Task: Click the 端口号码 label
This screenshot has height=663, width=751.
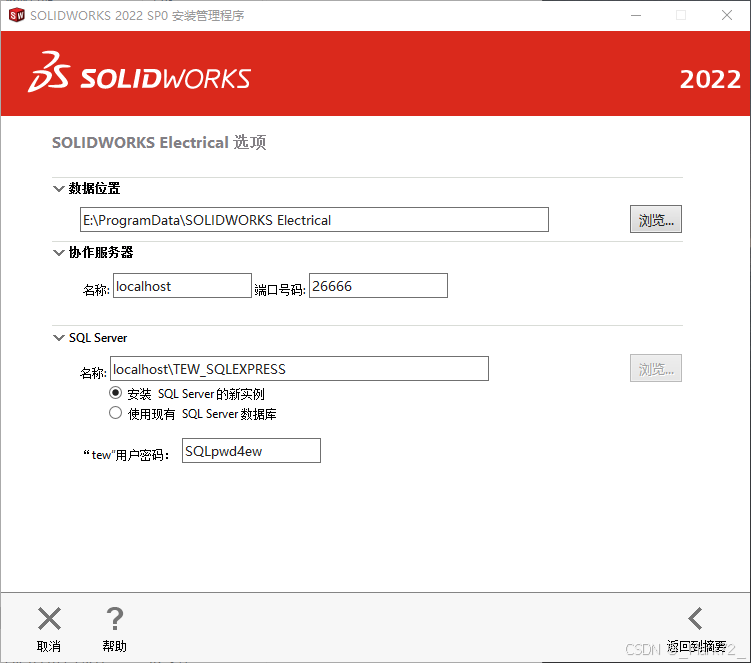Action: [280, 290]
